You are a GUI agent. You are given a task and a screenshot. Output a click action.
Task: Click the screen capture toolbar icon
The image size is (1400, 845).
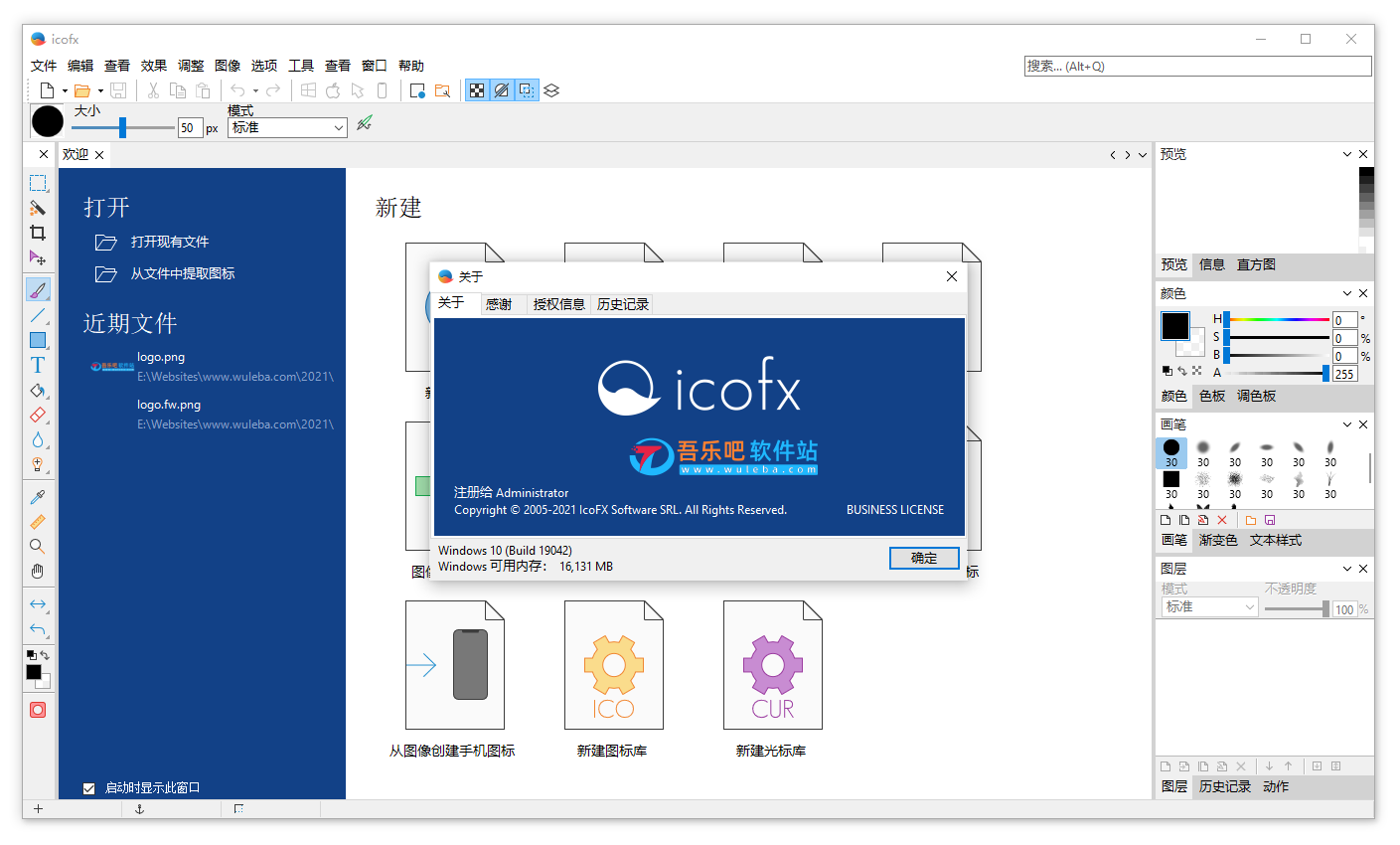(x=417, y=90)
